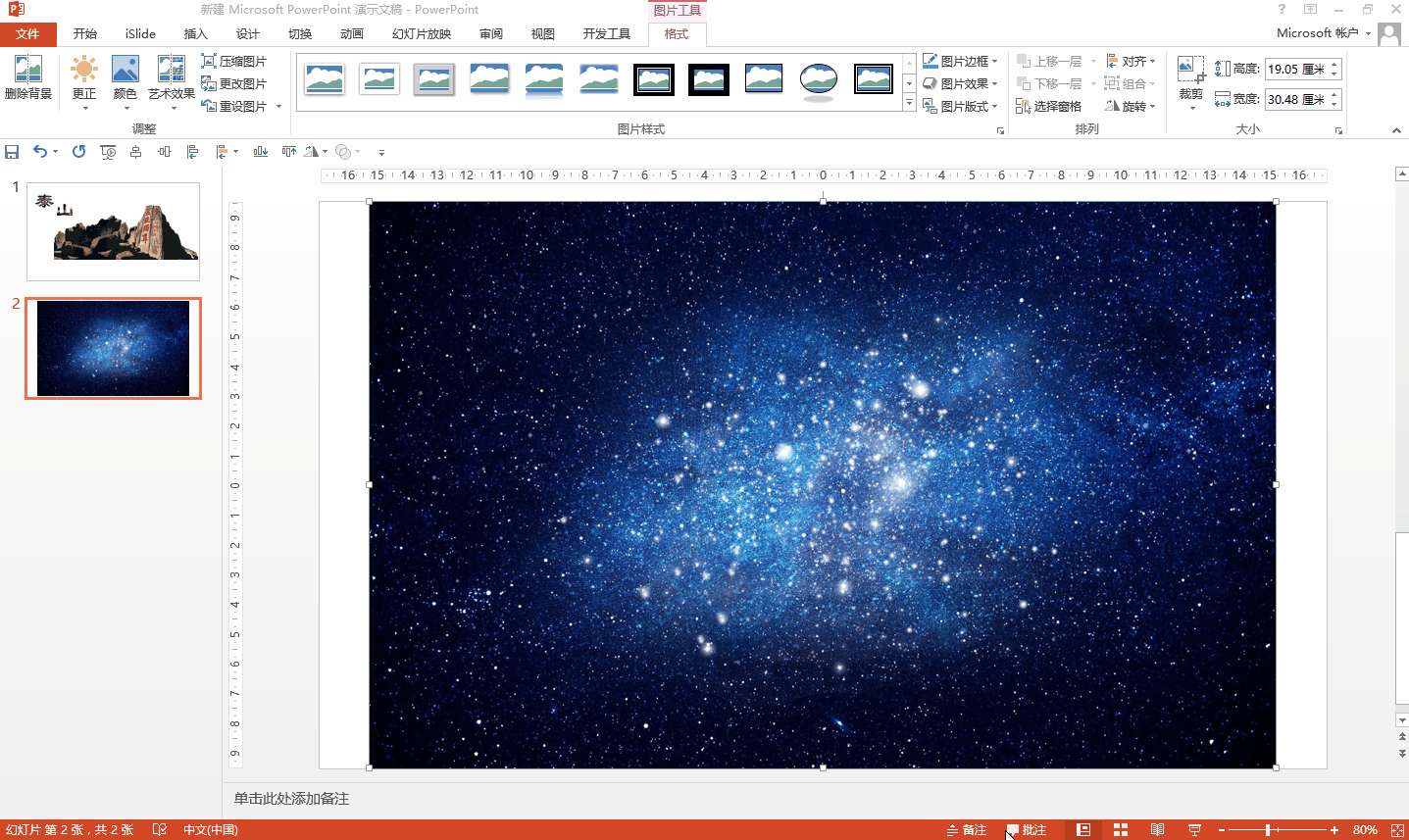Image resolution: width=1409 pixels, height=840 pixels.
Task: Click the Save icon in quick access toolbar
Action: click(12, 152)
